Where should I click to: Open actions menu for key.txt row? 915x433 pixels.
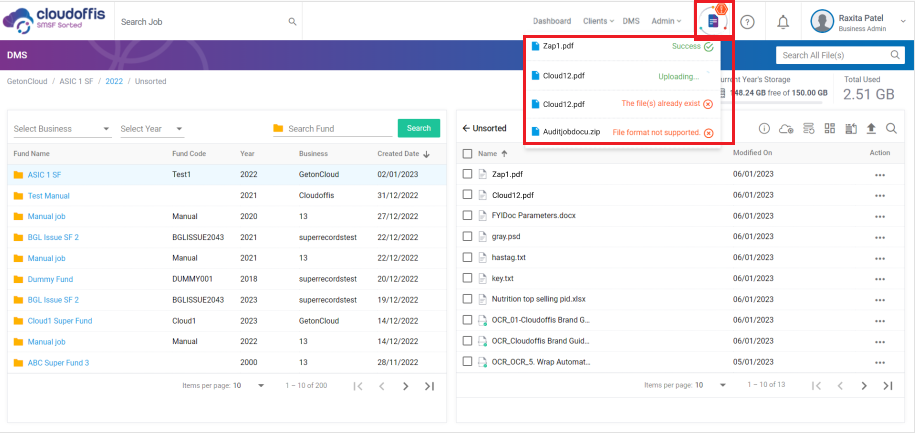880,279
